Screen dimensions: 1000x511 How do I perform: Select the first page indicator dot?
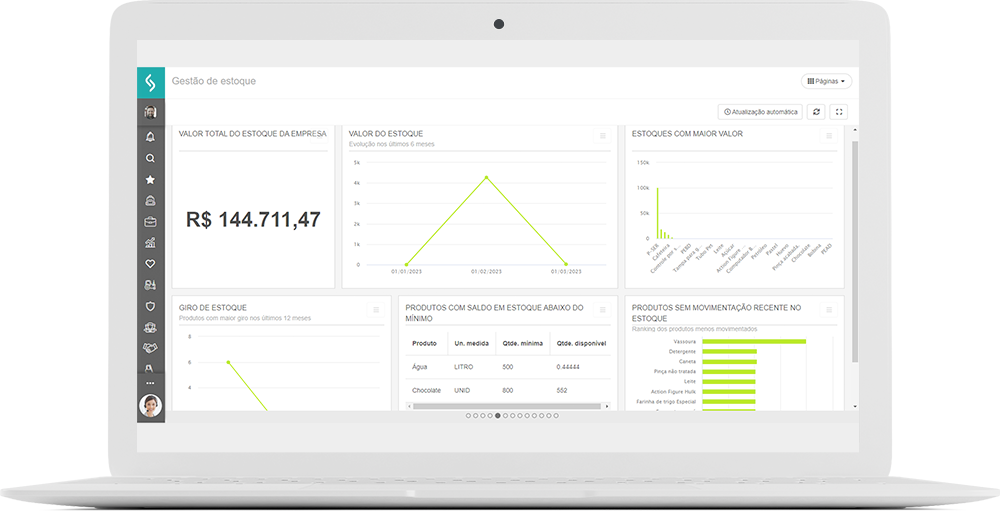click(468, 415)
